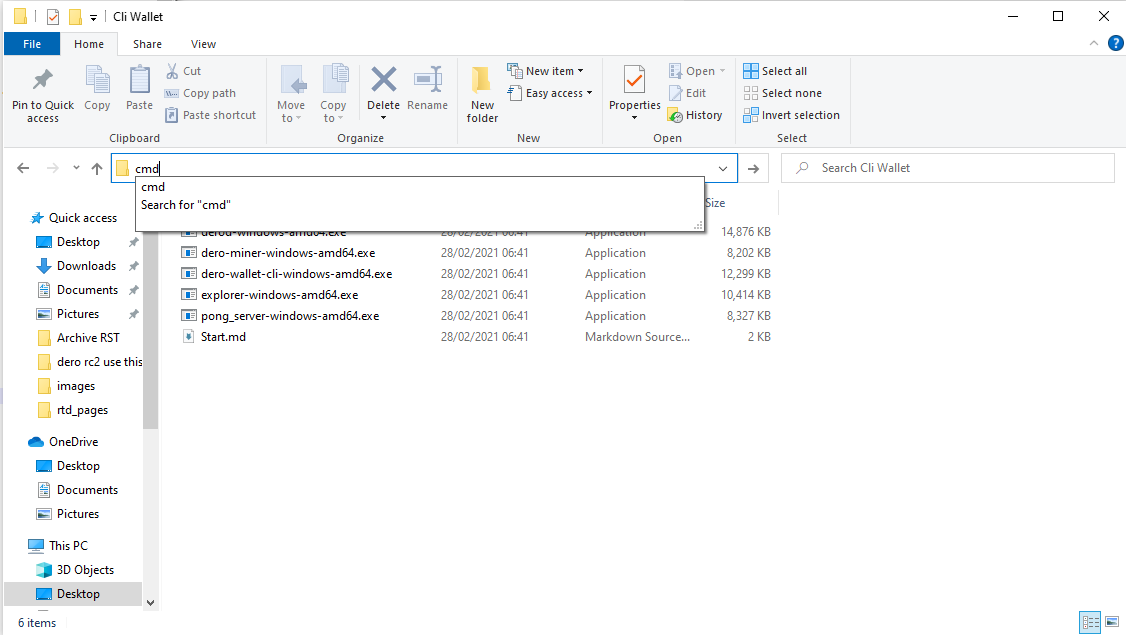1126x635 pixels.
Task: Open the Help question mark icon
Action: coord(1115,43)
